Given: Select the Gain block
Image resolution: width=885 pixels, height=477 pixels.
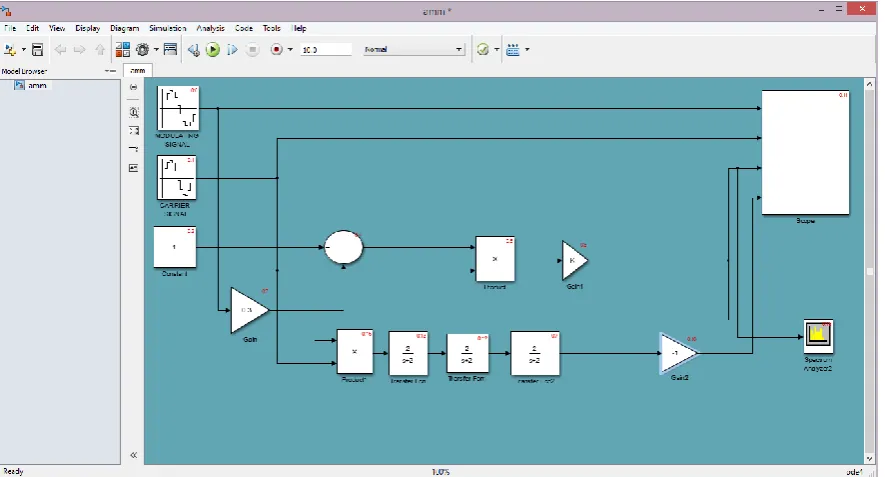Looking at the screenshot, I should tap(249, 310).
